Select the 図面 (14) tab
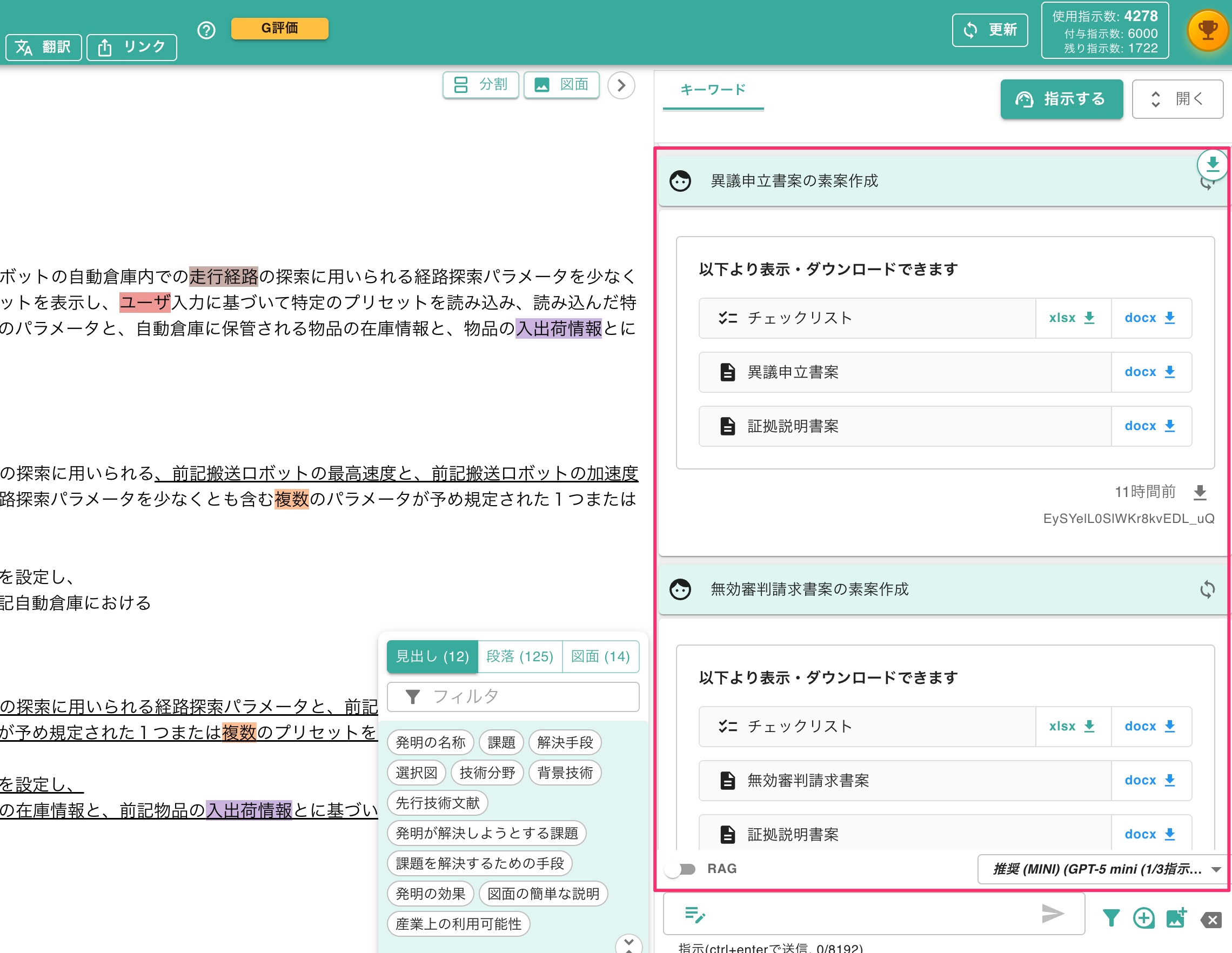This screenshot has width=1232, height=953. point(600,656)
